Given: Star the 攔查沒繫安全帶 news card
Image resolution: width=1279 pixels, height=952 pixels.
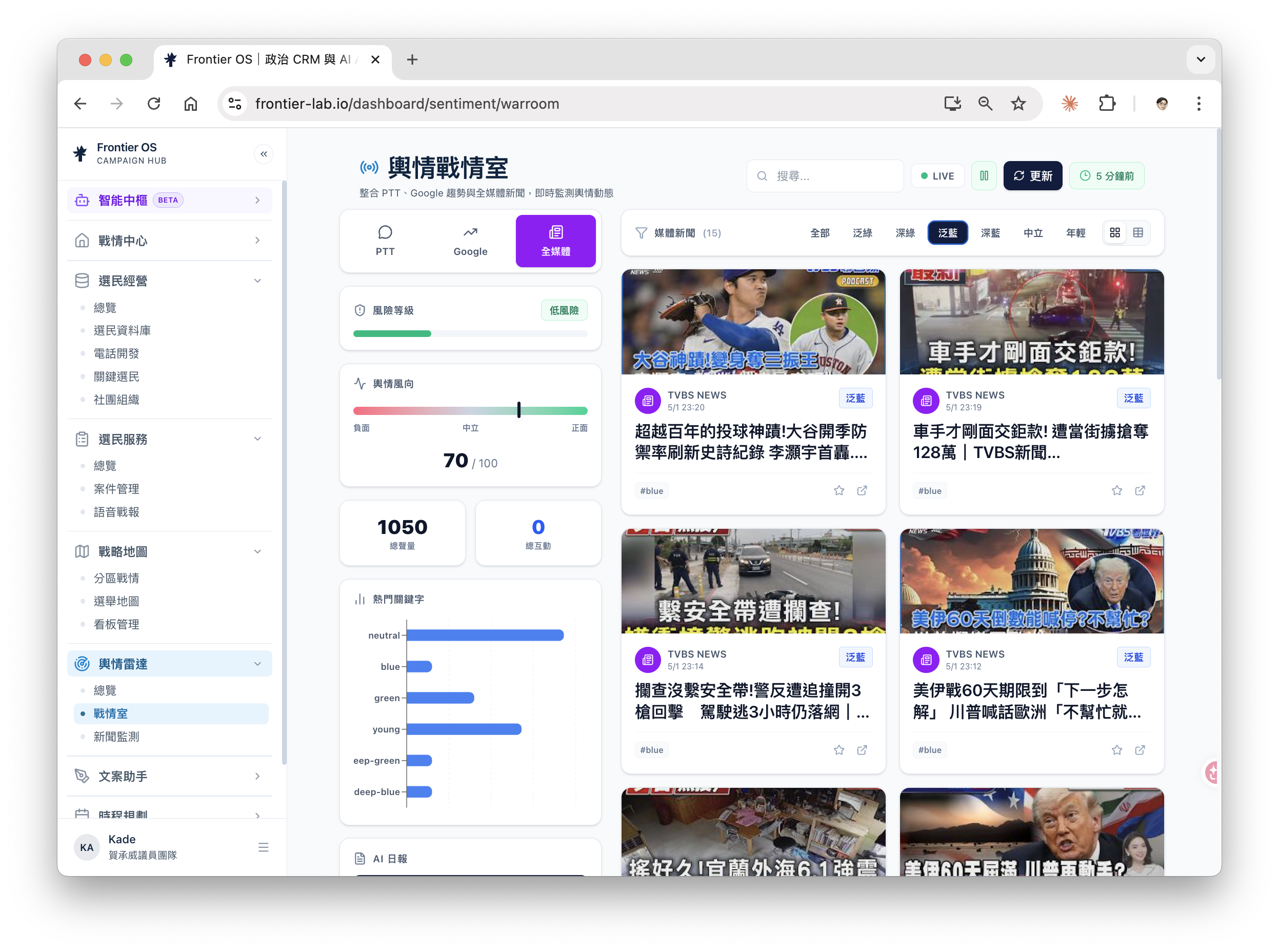Looking at the screenshot, I should (838, 749).
